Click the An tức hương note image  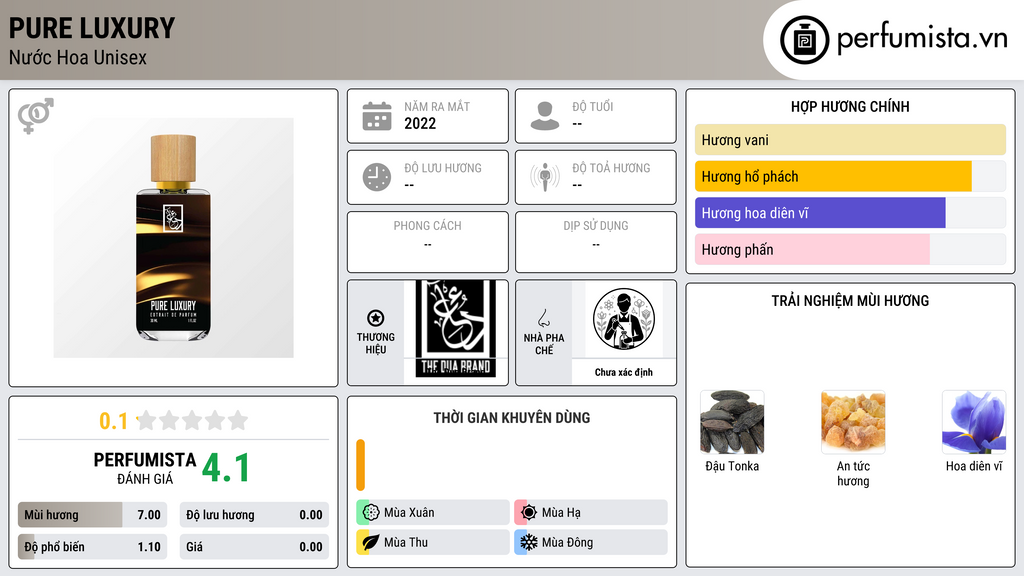click(x=853, y=422)
